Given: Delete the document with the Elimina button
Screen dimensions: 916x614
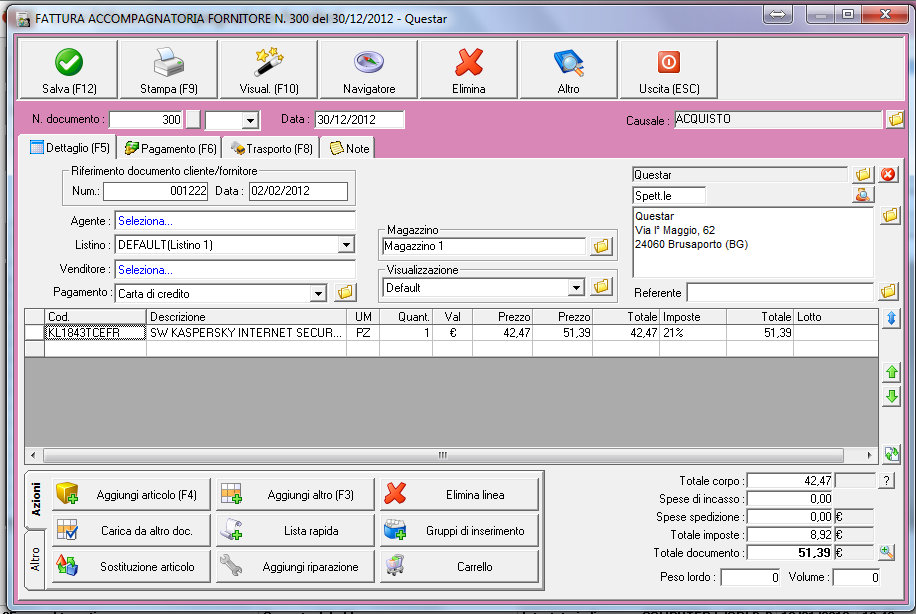Looking at the screenshot, I should [x=468, y=71].
